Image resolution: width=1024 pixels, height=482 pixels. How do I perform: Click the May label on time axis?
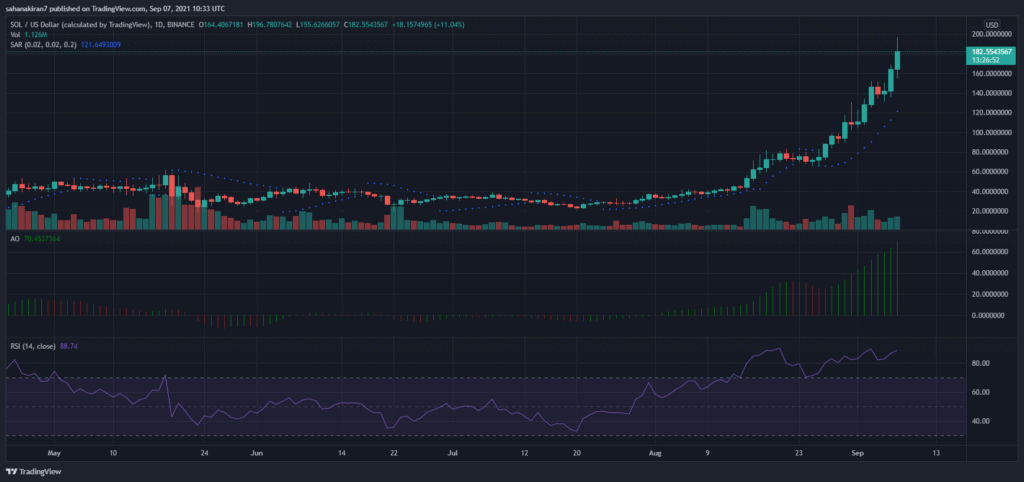tap(54, 452)
